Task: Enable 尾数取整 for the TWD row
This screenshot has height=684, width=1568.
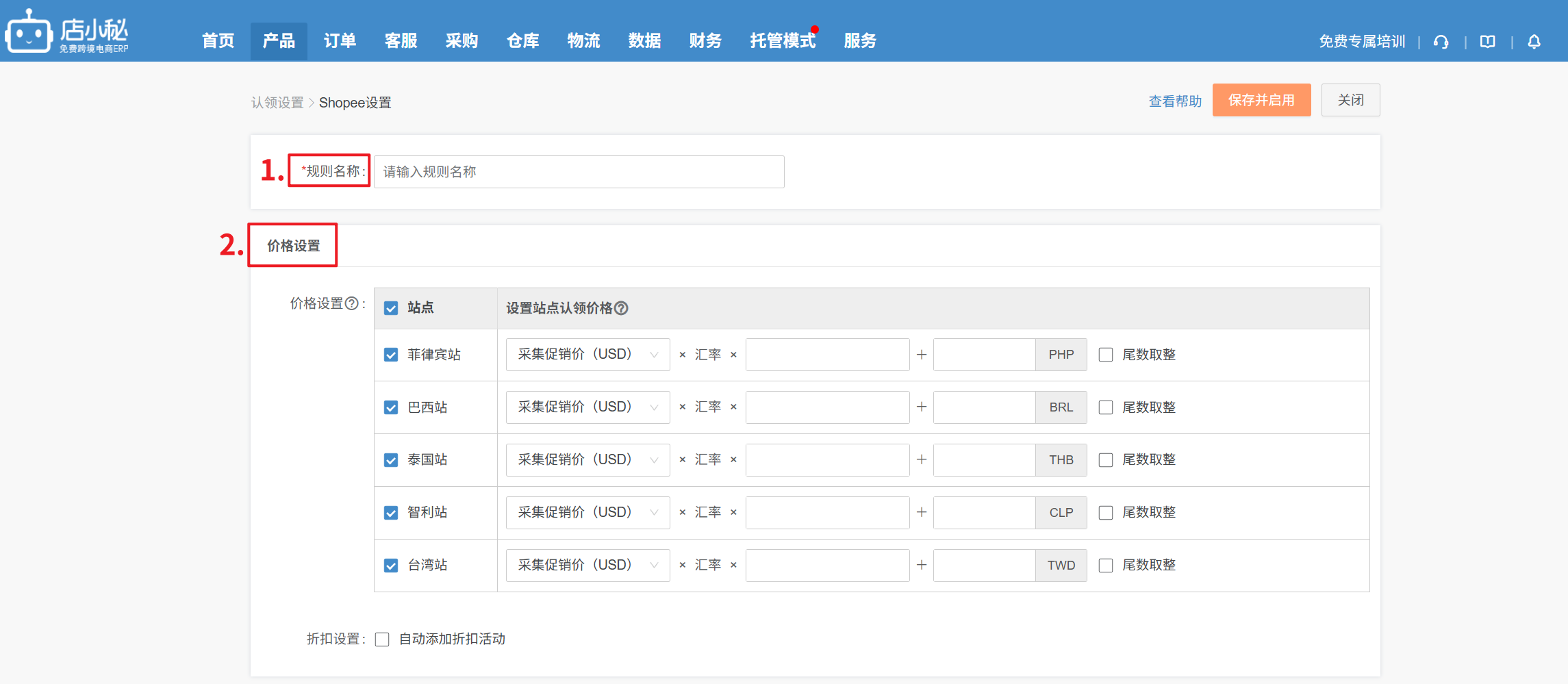Action: pos(1105,566)
